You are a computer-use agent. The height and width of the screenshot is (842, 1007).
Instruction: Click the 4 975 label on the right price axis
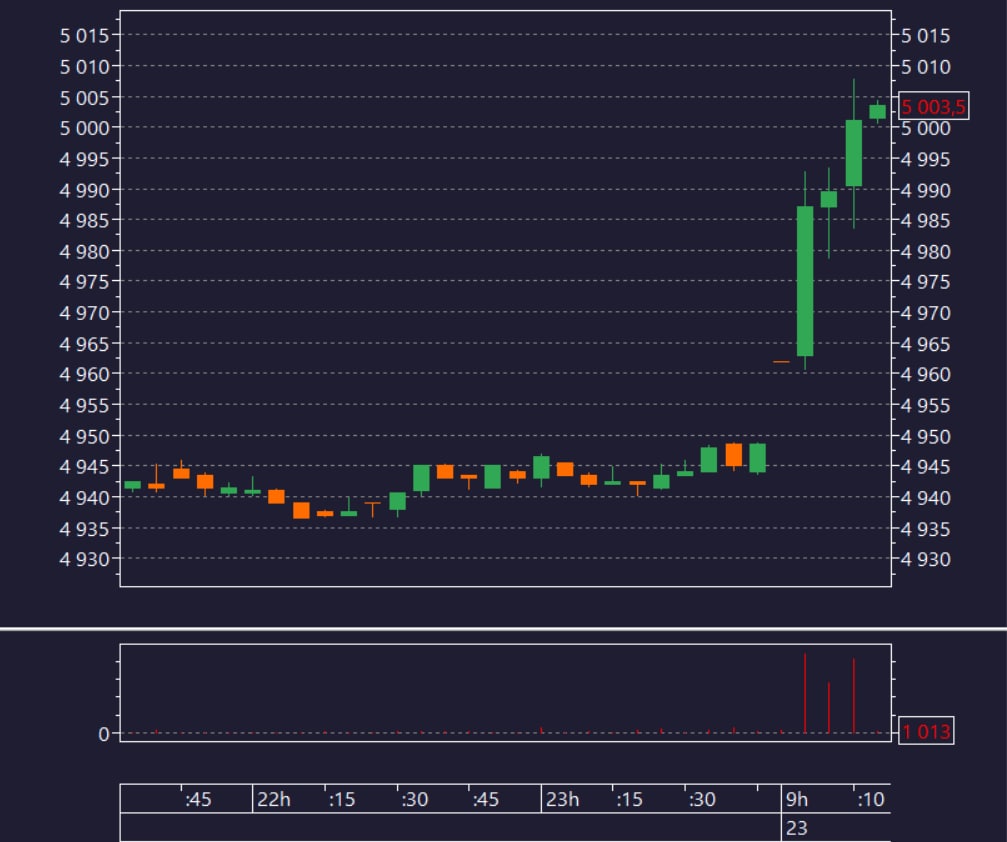[925, 282]
